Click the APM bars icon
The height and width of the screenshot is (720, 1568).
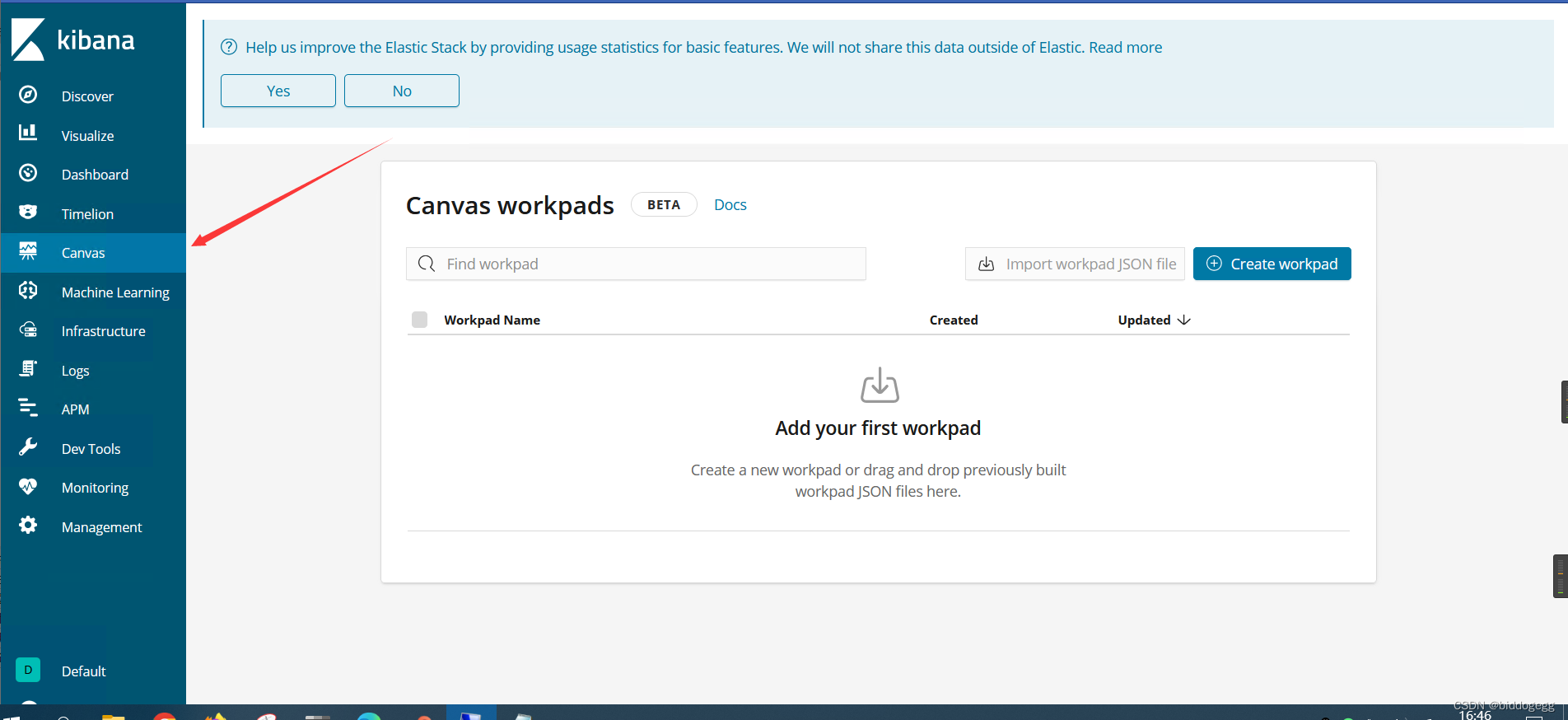click(28, 407)
